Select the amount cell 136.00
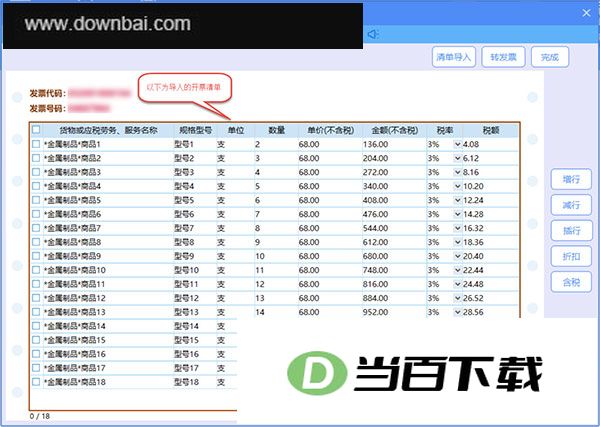Image resolution: width=600 pixels, height=427 pixels. click(x=395, y=144)
